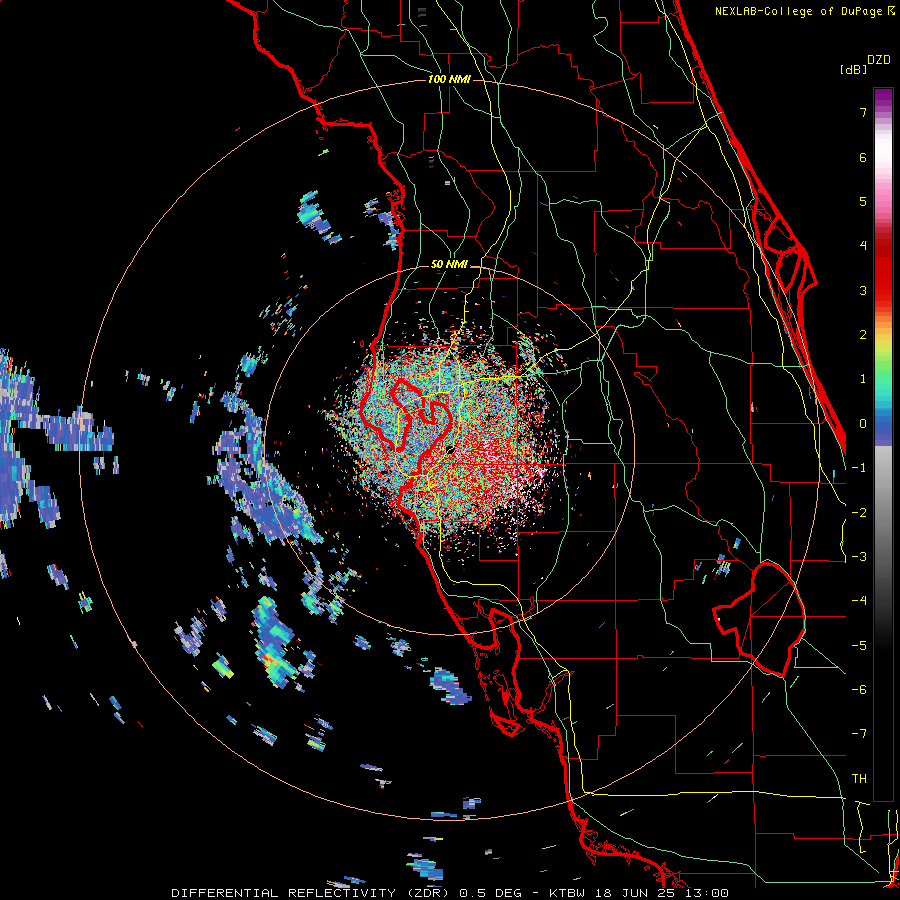Click the 3 value on color scale
This screenshot has height=900, width=900.
863,290
